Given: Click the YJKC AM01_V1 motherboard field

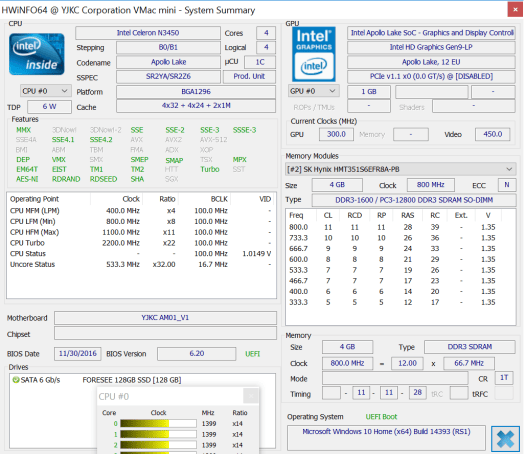Looking at the screenshot, I should coord(165,317).
